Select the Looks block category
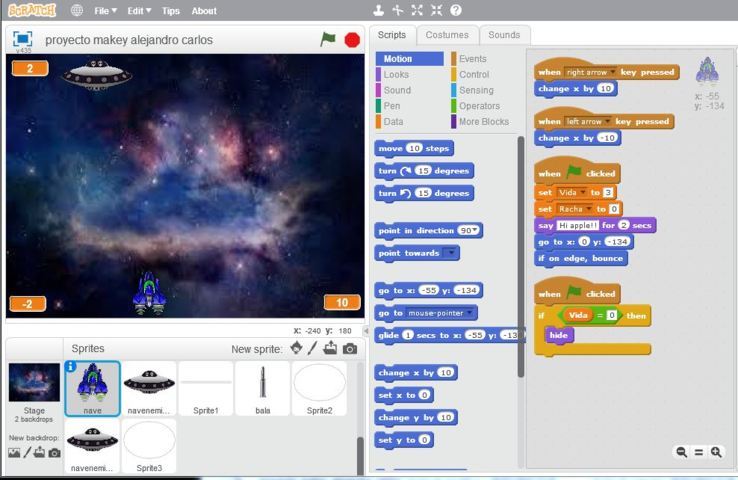738x480 pixels. (x=396, y=75)
